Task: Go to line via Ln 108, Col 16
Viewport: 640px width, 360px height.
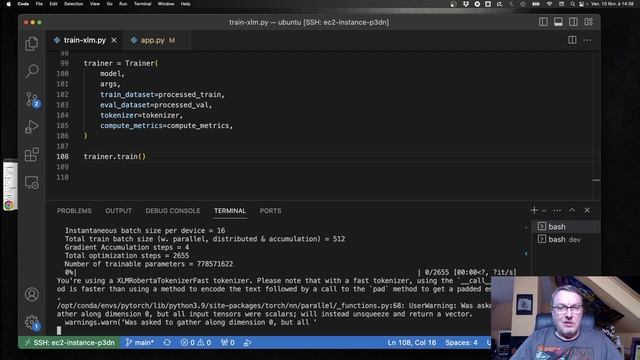Action: tap(411, 342)
